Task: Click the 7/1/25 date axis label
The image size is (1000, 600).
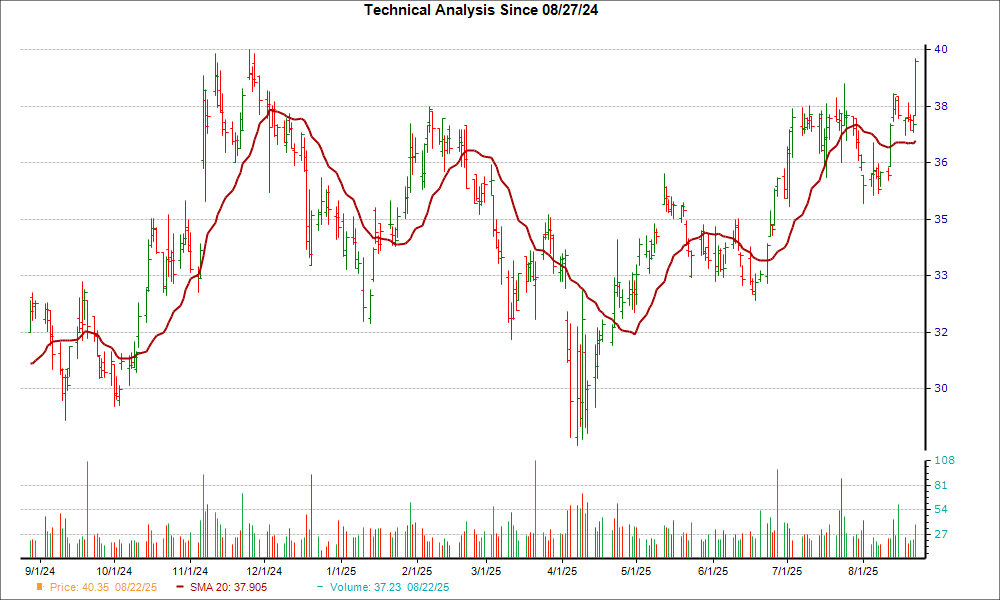Action: click(x=787, y=571)
